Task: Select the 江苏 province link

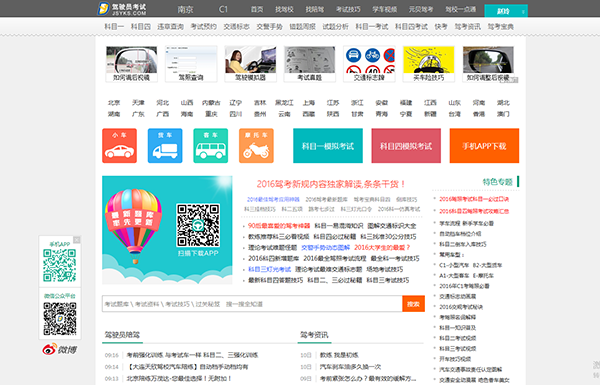Action: pyautogui.click(x=333, y=103)
